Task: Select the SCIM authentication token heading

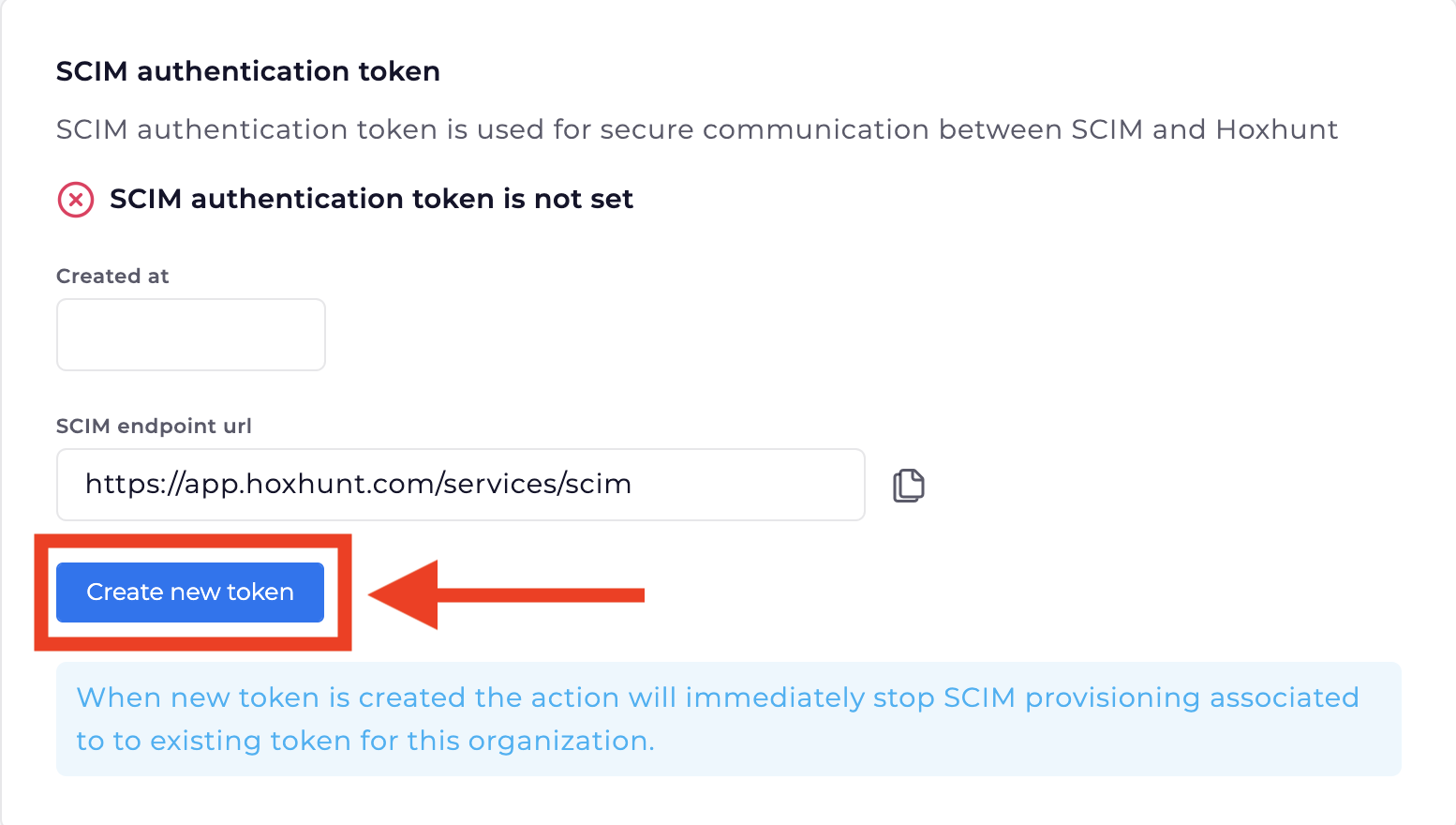Action: coord(247,71)
